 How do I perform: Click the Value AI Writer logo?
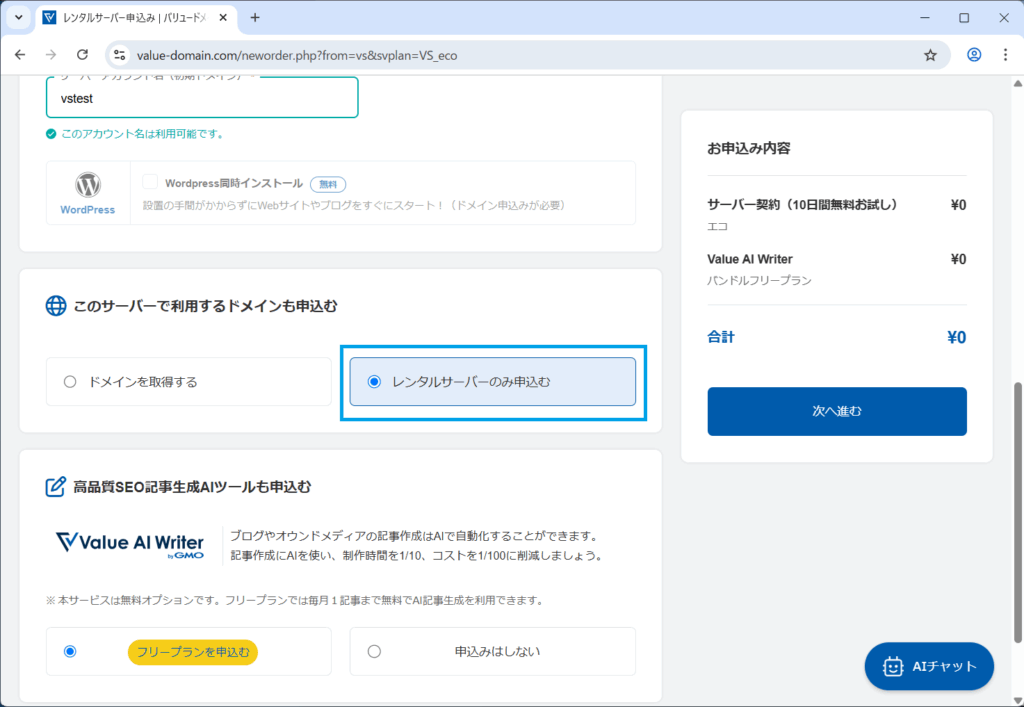(x=130, y=544)
